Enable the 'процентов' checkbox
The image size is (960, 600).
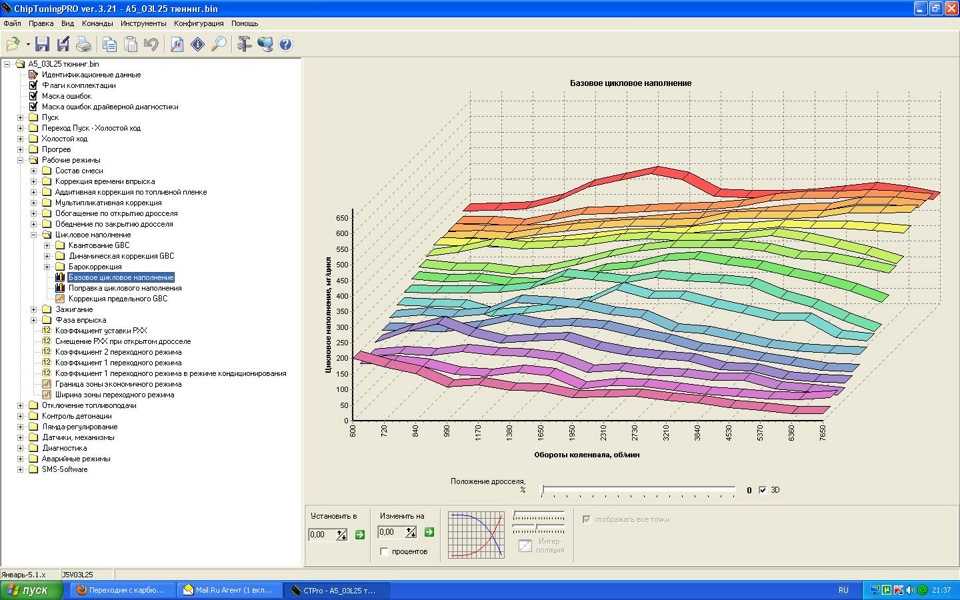pyautogui.click(x=385, y=551)
